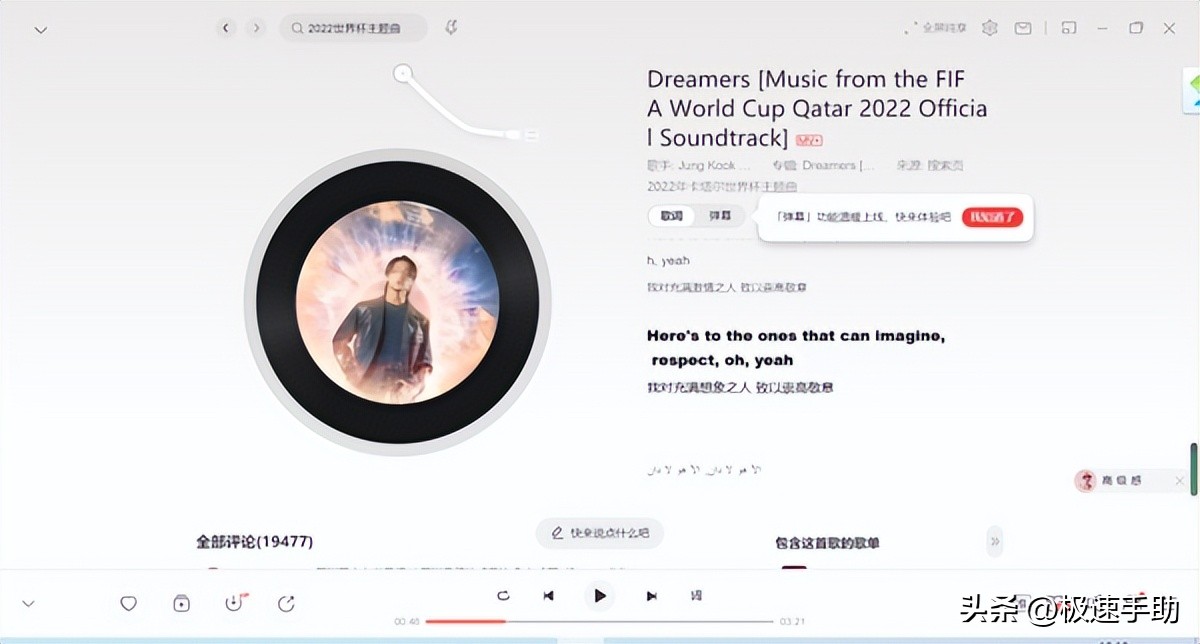This screenshot has width=1200, height=644.
Task: Switch to the 弹幕 tab
Action: pyautogui.click(x=720, y=215)
